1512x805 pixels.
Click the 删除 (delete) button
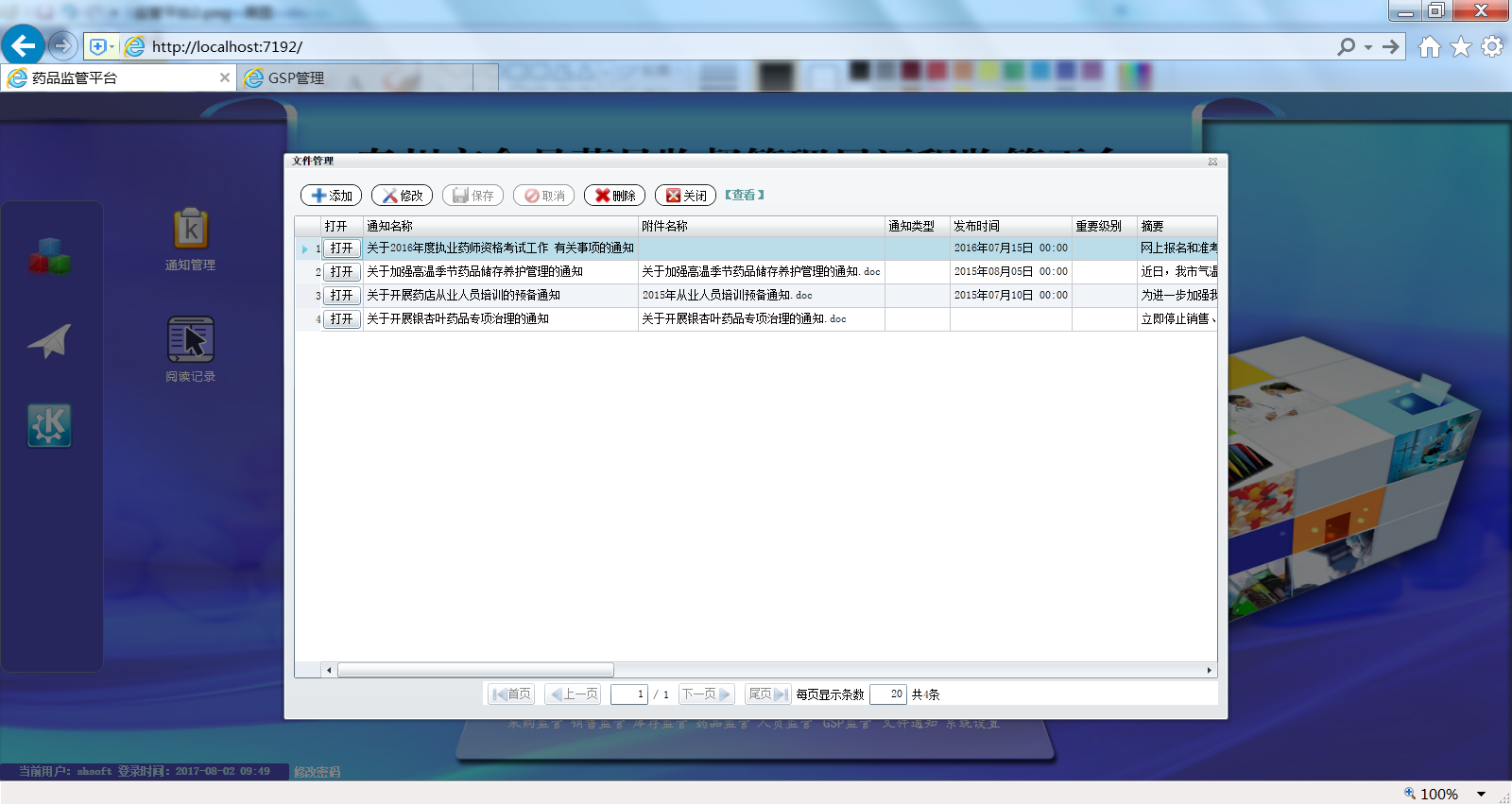pos(614,196)
